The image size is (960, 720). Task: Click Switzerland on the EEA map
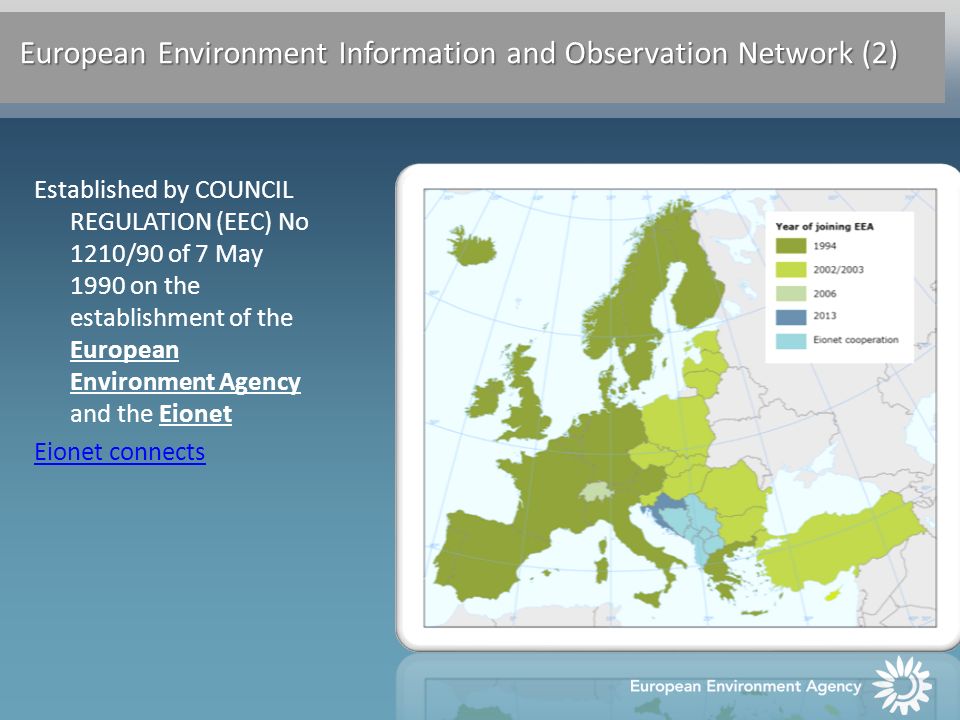point(596,491)
